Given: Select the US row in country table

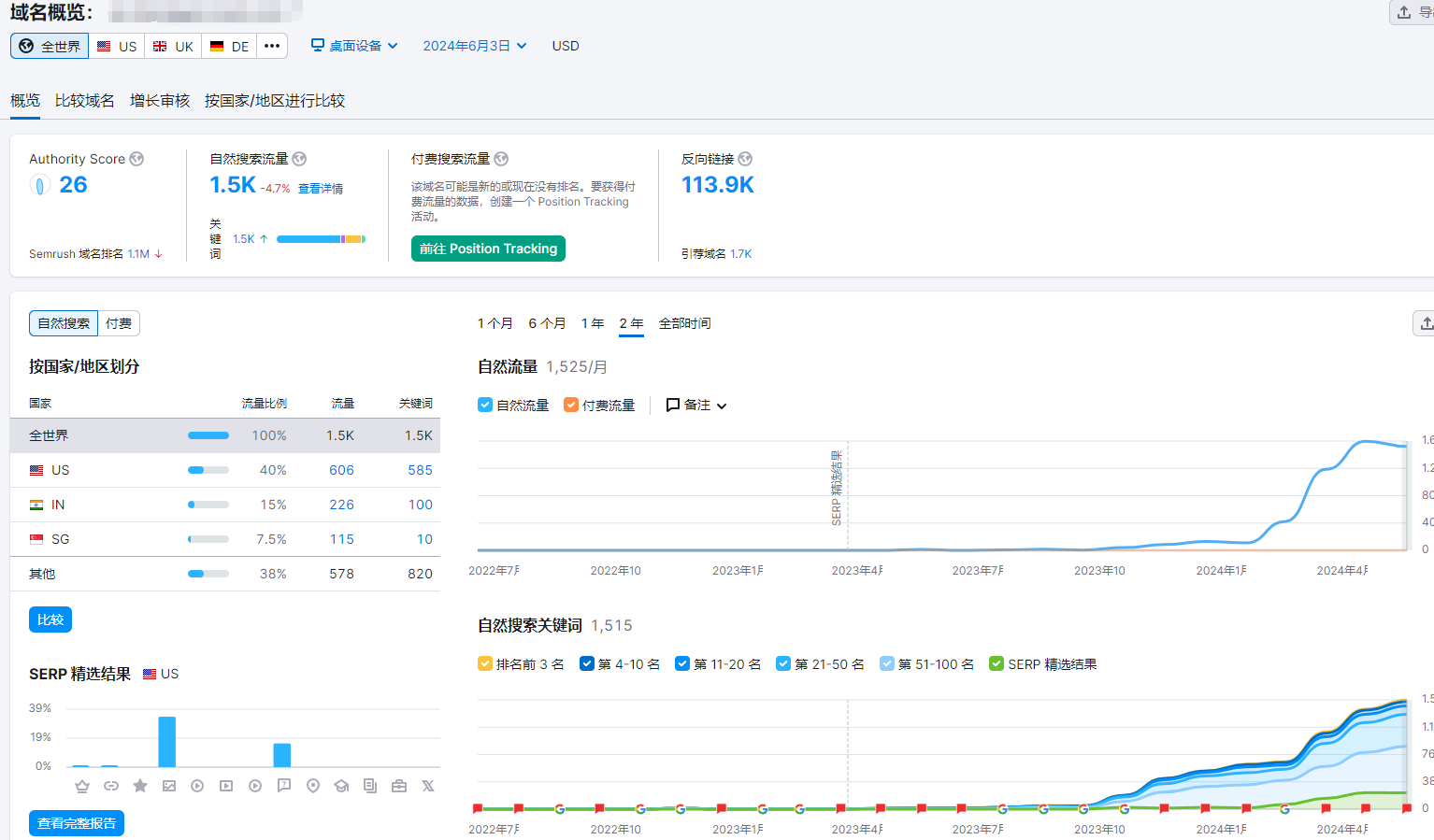Looking at the screenshot, I should 224,470.
